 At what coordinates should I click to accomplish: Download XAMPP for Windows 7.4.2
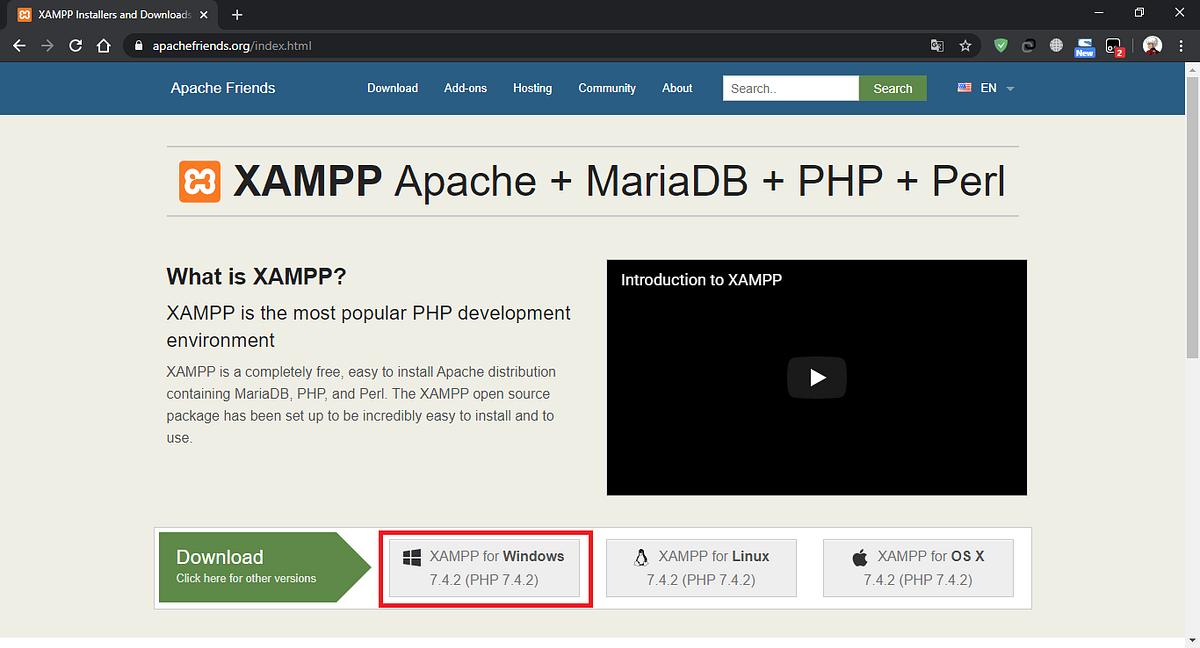point(486,567)
